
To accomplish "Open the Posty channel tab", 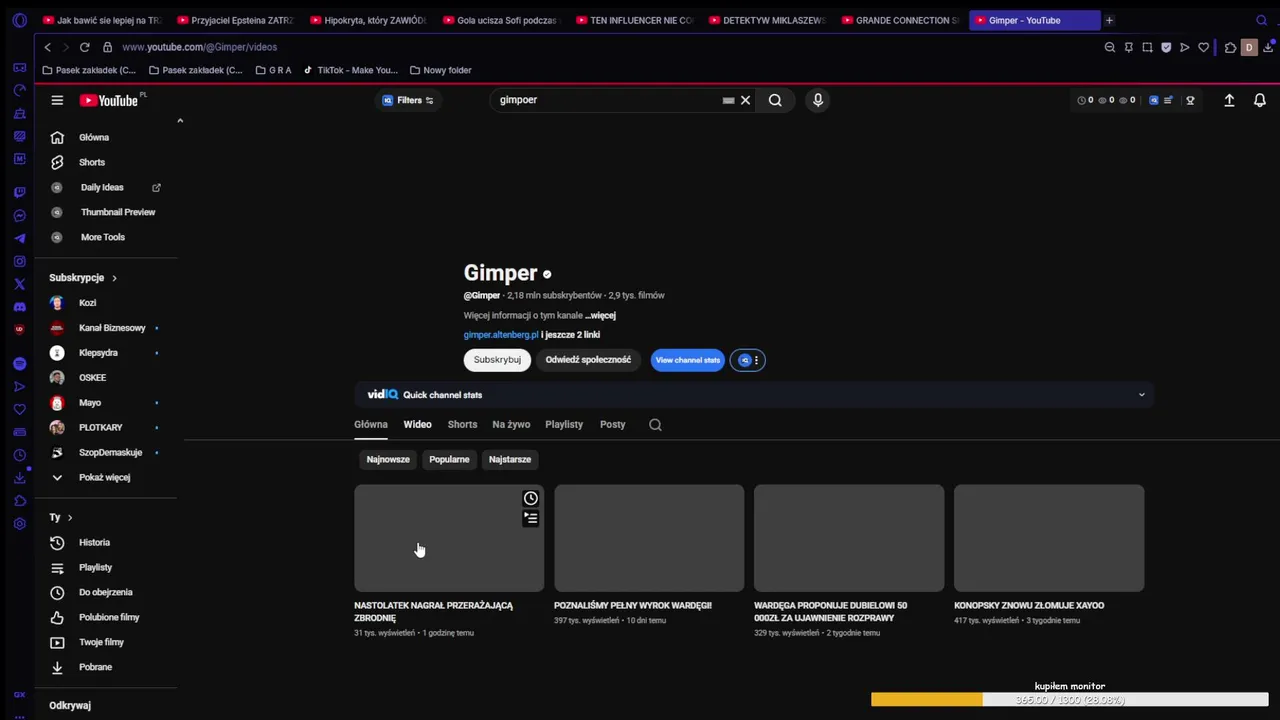I will (x=612, y=424).
